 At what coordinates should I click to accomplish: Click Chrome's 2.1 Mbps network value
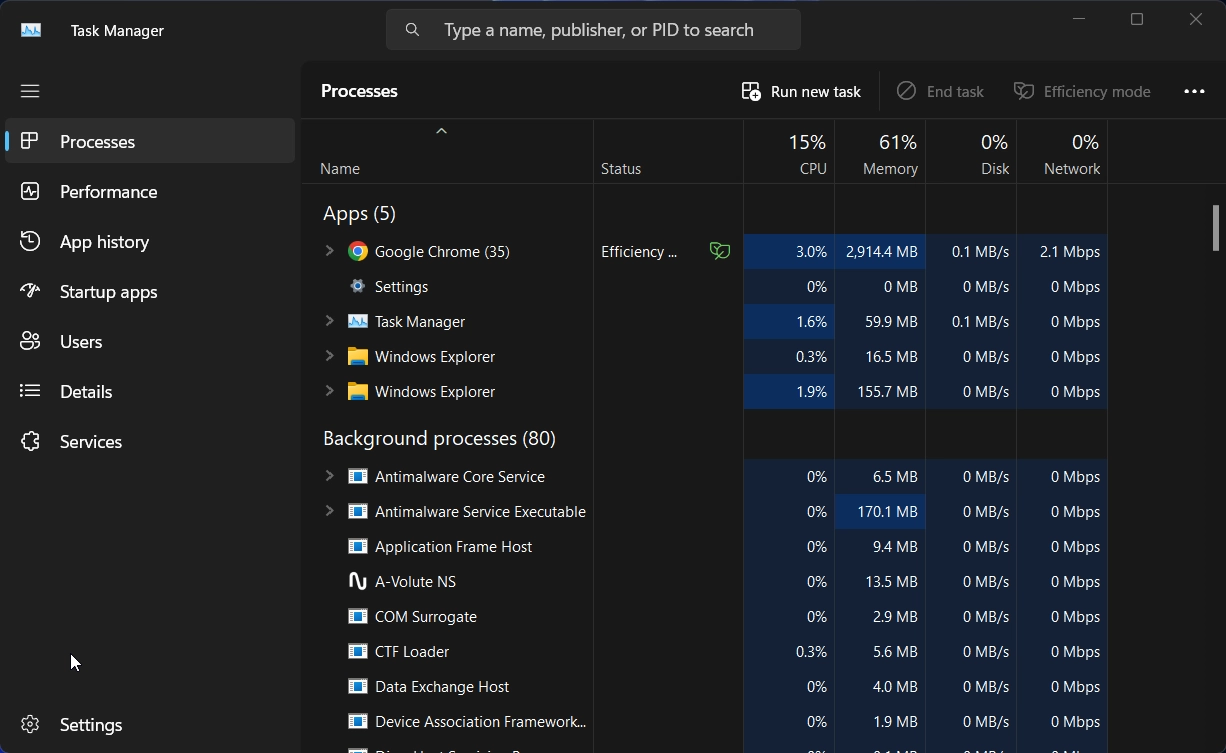tap(1069, 251)
